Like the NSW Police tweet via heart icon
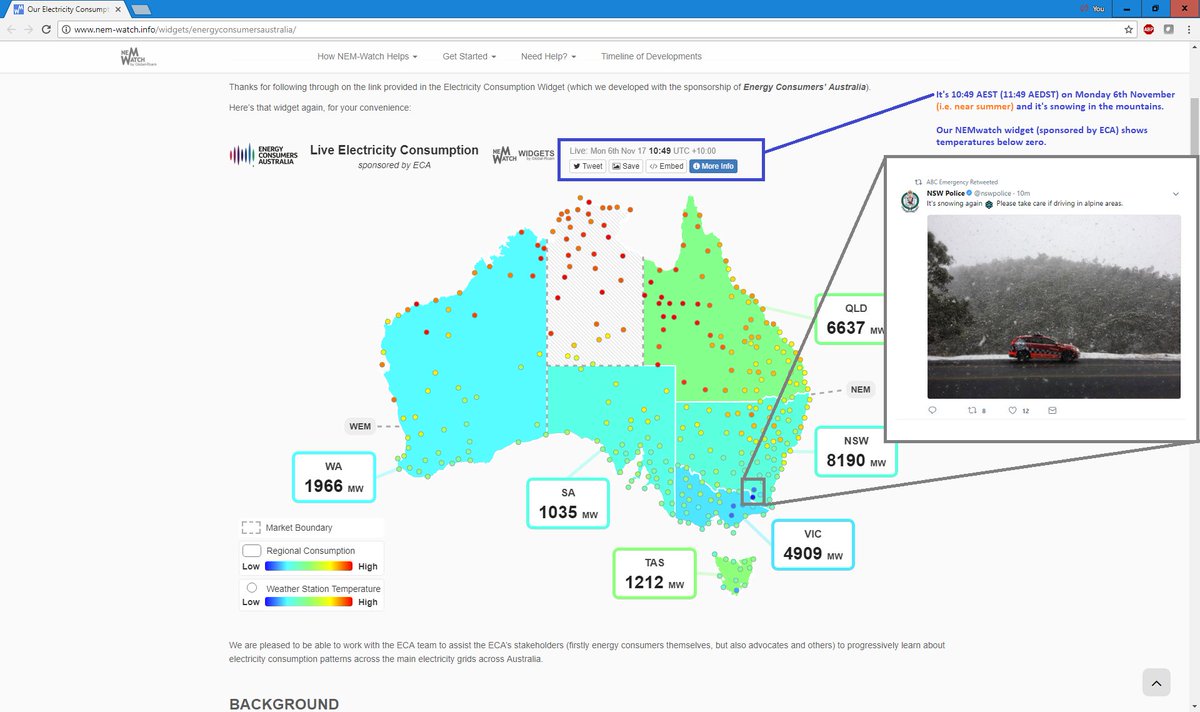Viewport: 1200px width, 712px height. click(1014, 410)
